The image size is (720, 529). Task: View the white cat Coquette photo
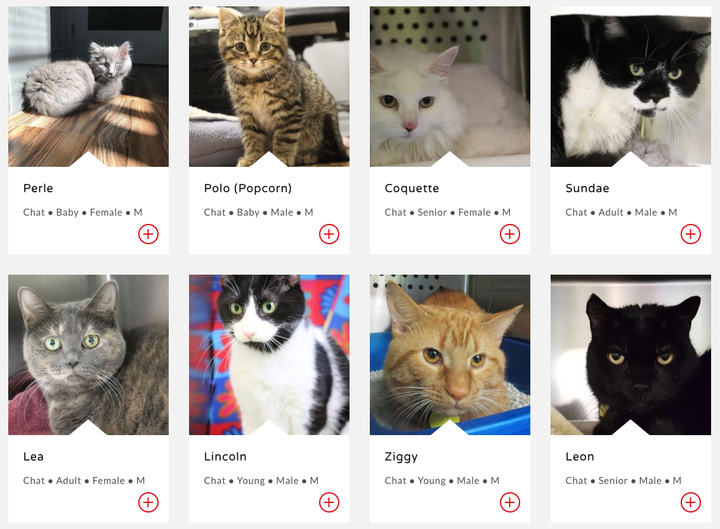click(x=450, y=86)
